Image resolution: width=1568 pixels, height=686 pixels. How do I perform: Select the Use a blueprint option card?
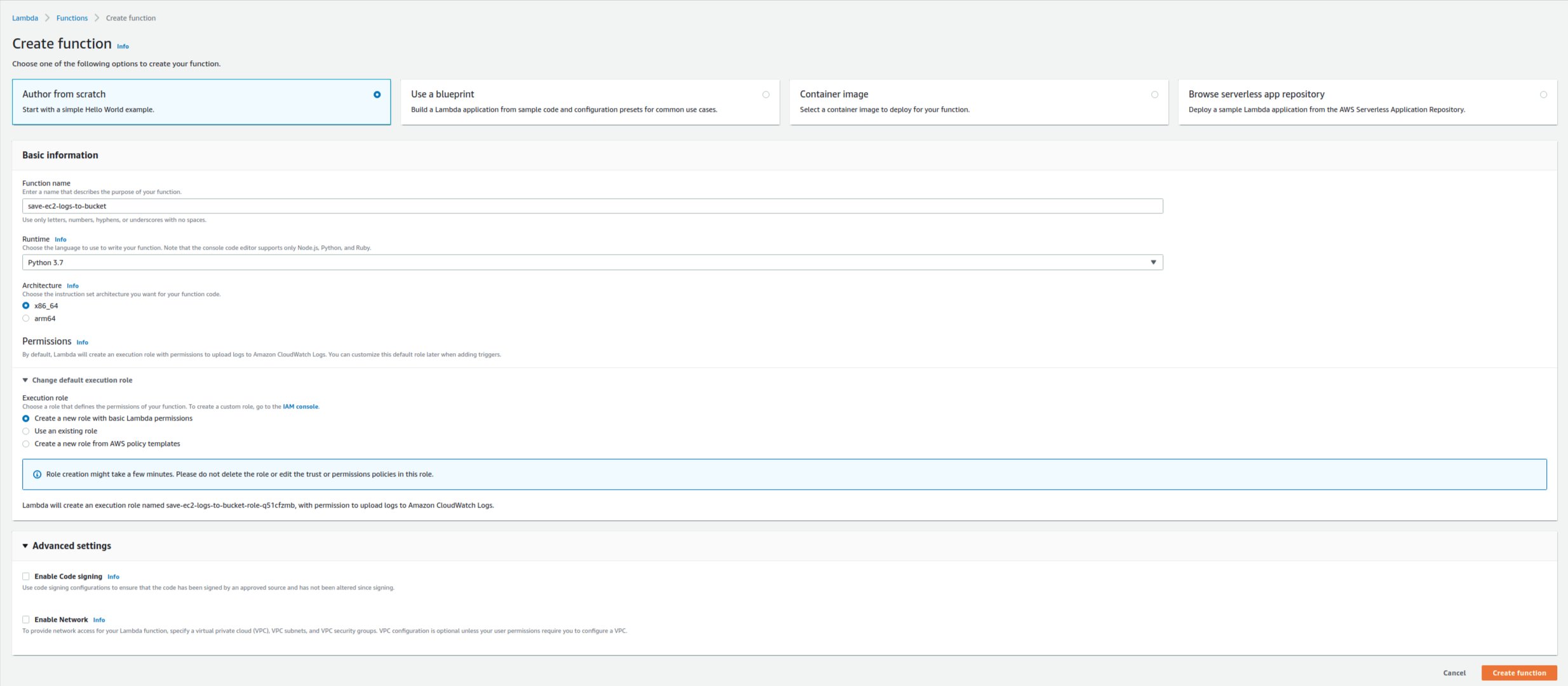(x=590, y=102)
